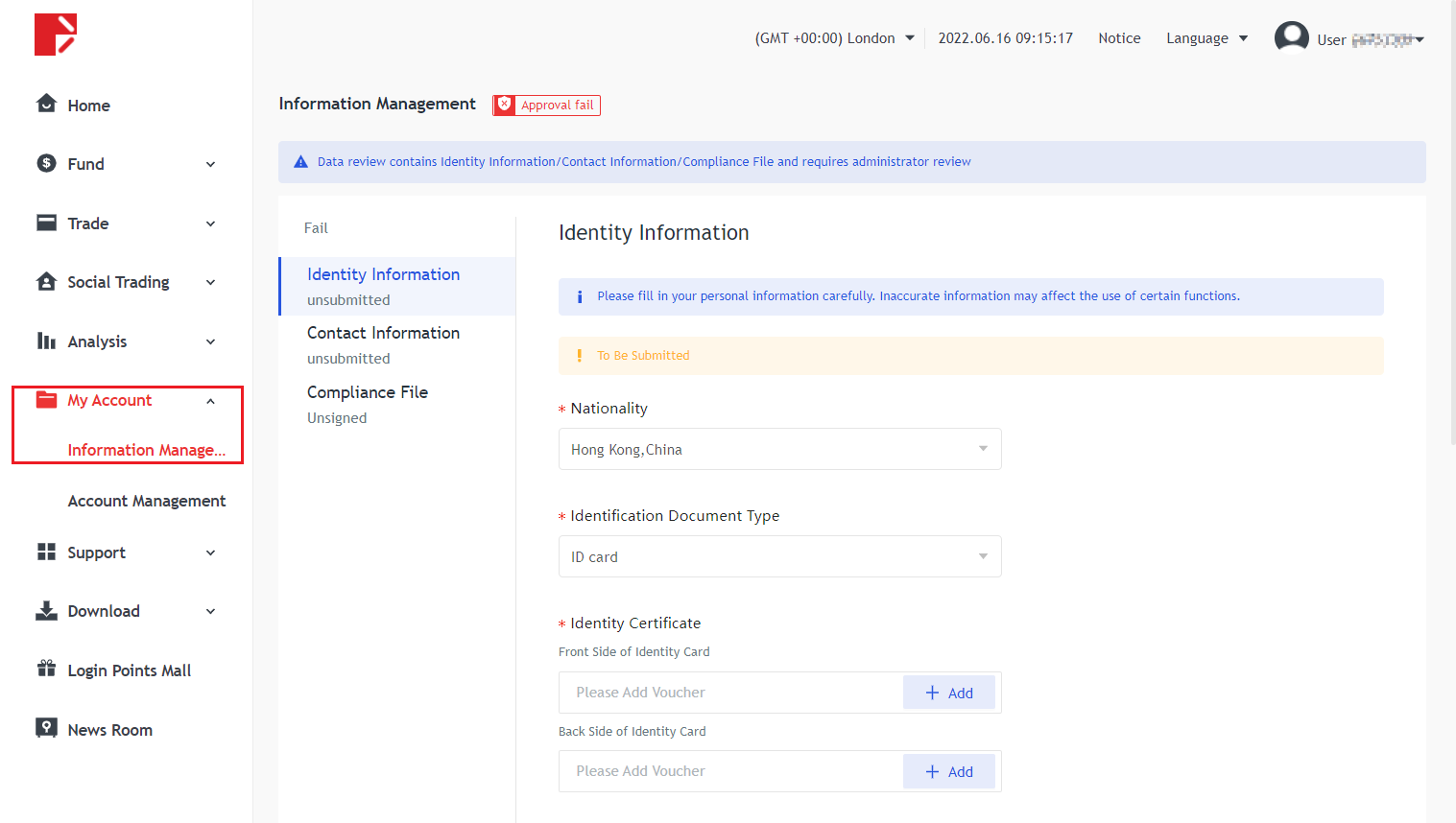Open Home via the house icon
This screenshot has height=823, width=1456.
[x=46, y=104]
